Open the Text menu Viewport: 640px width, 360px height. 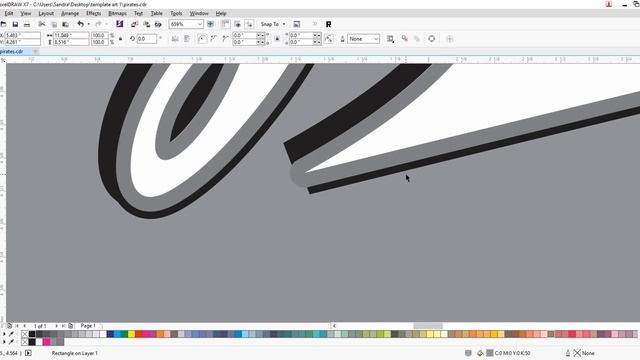[138, 13]
